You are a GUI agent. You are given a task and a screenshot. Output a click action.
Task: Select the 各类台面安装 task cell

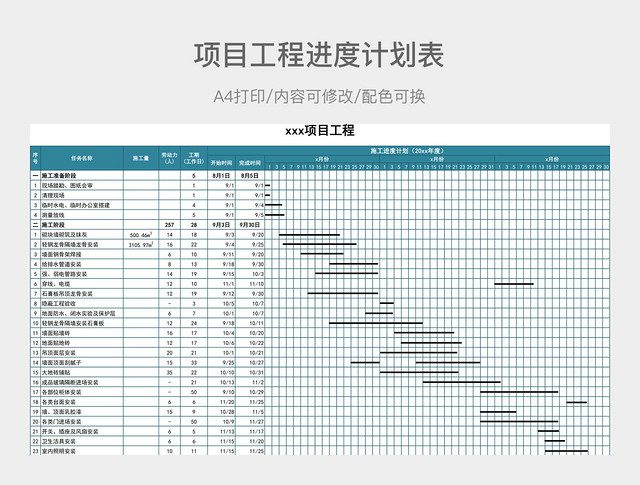click(82, 402)
